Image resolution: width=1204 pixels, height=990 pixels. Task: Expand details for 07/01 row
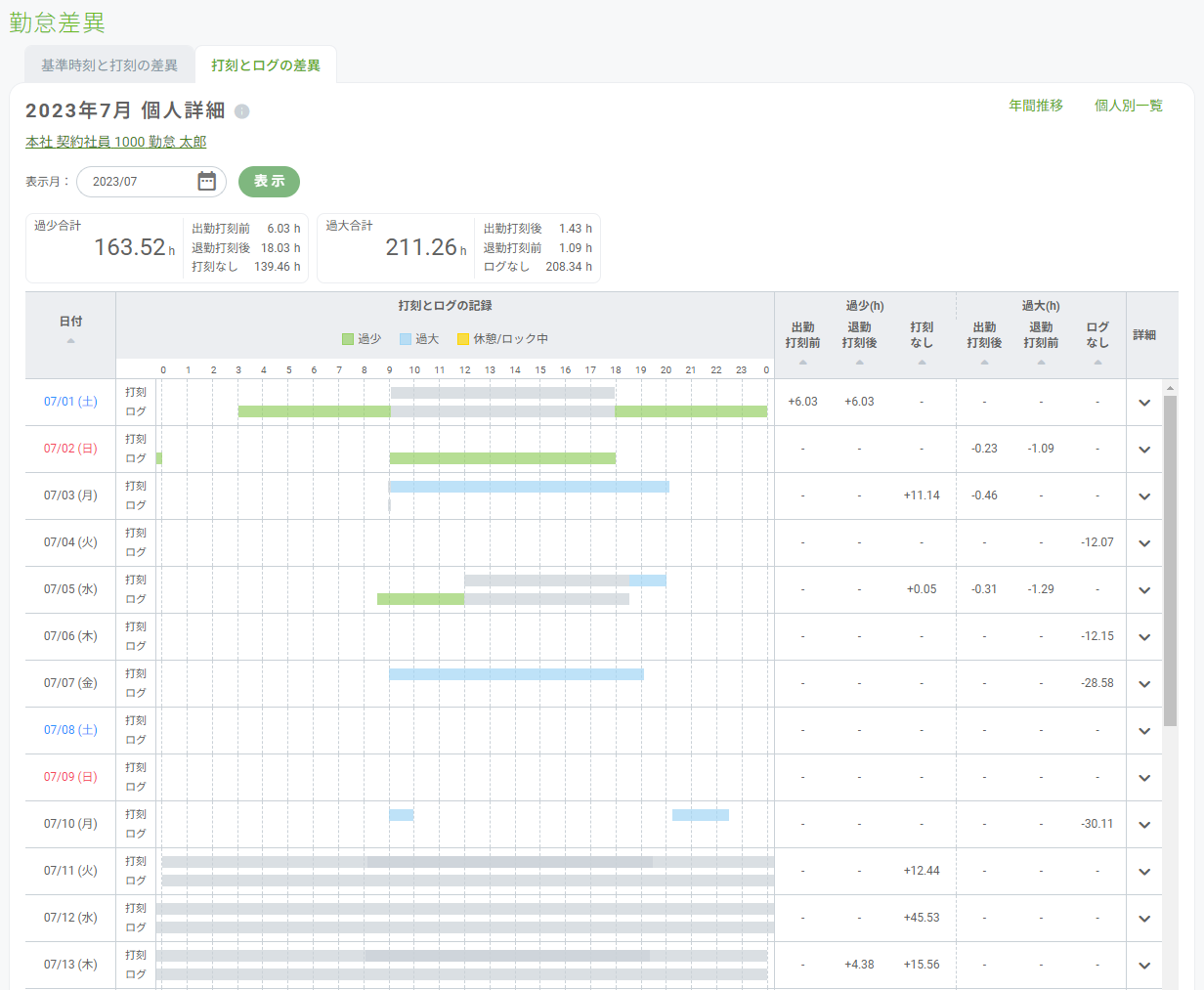1144,403
